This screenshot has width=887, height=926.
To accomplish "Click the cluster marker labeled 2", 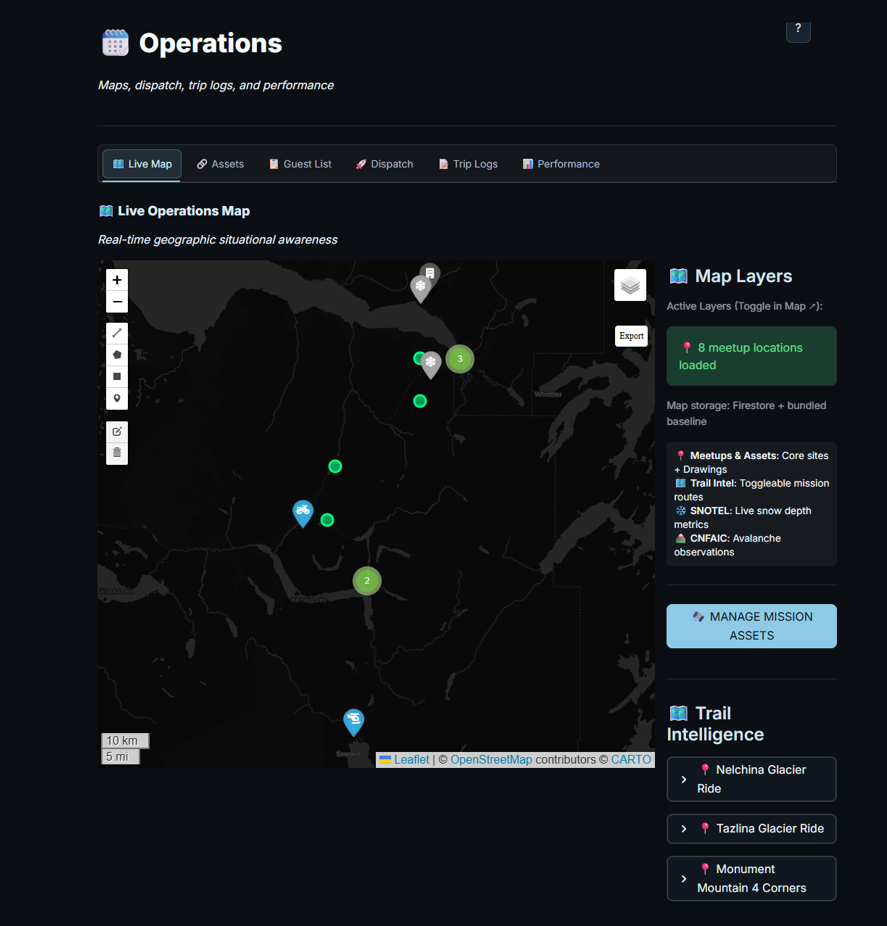I will point(367,581).
